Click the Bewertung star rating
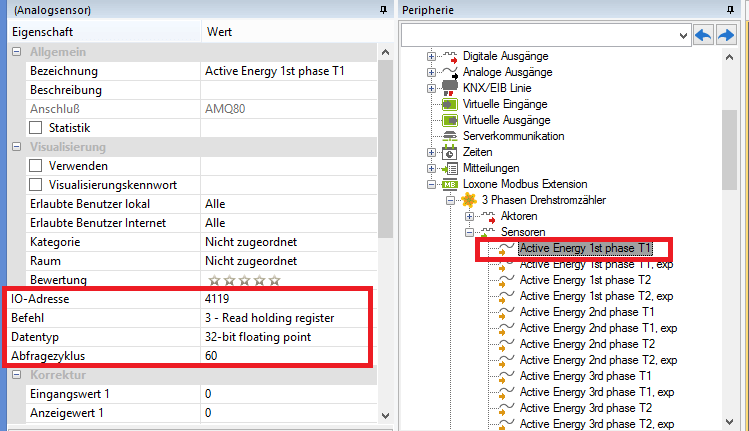 click(243, 280)
